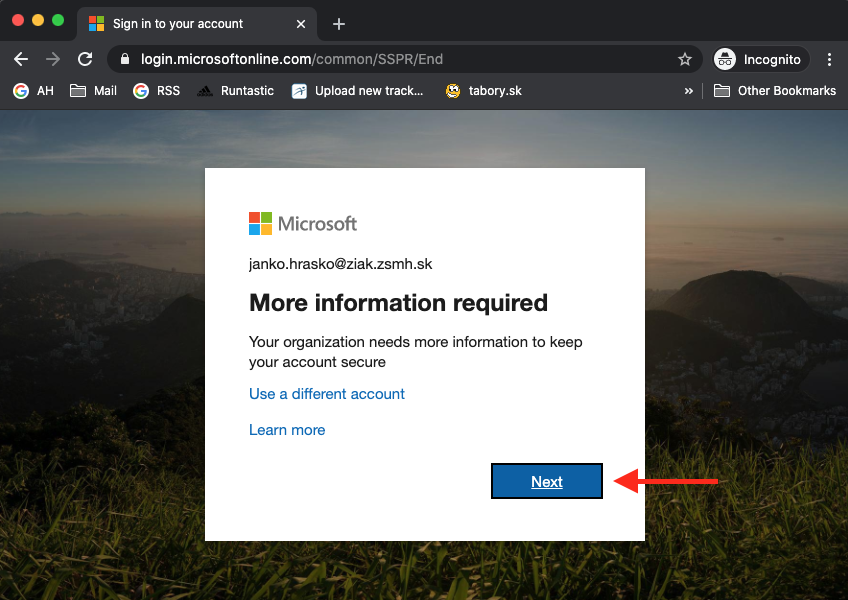
Task: Open a new tab with plus button
Action: click(x=339, y=23)
